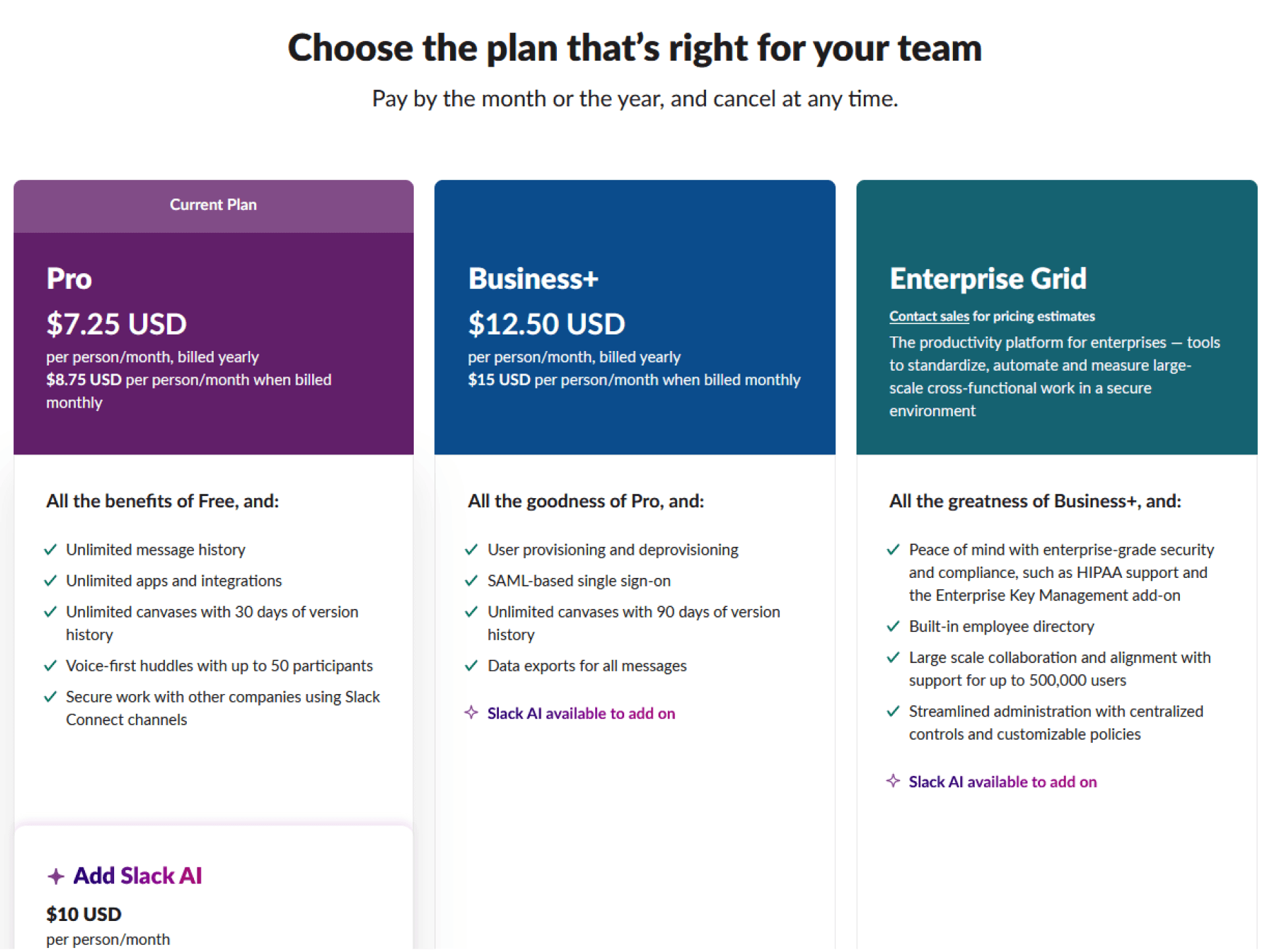Select the Add Slack AI heading

pyautogui.click(x=137, y=875)
